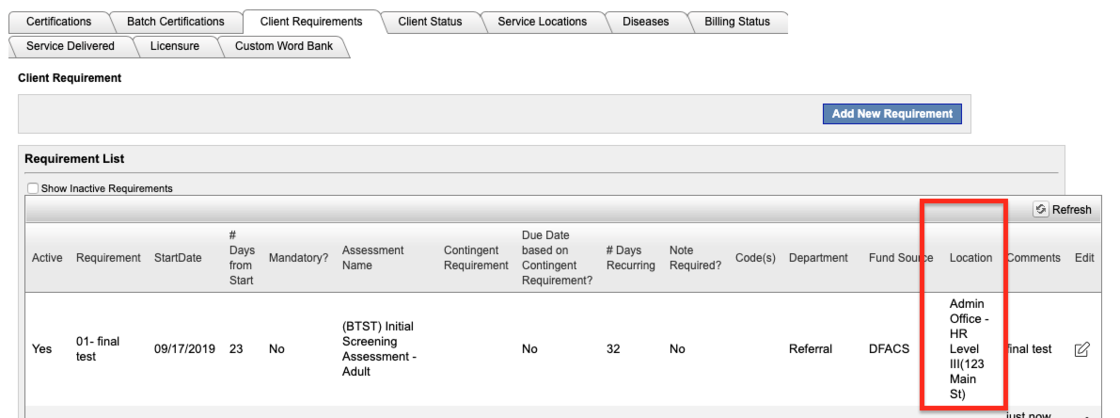This screenshot has height=418, width=1120.
Task: Click the Department column header
Action: pyautogui.click(x=819, y=258)
